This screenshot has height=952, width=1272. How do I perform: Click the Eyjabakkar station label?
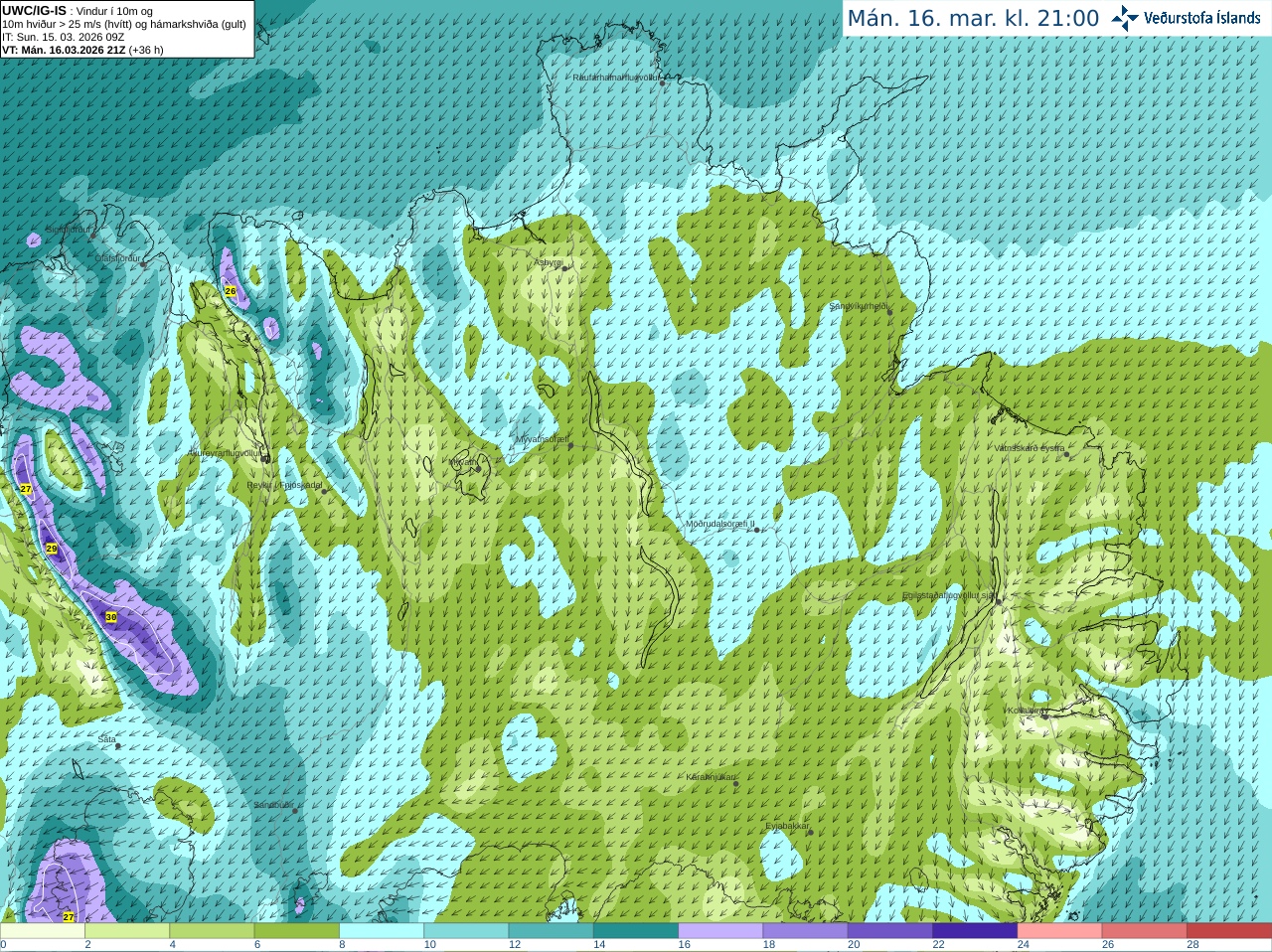point(787,826)
